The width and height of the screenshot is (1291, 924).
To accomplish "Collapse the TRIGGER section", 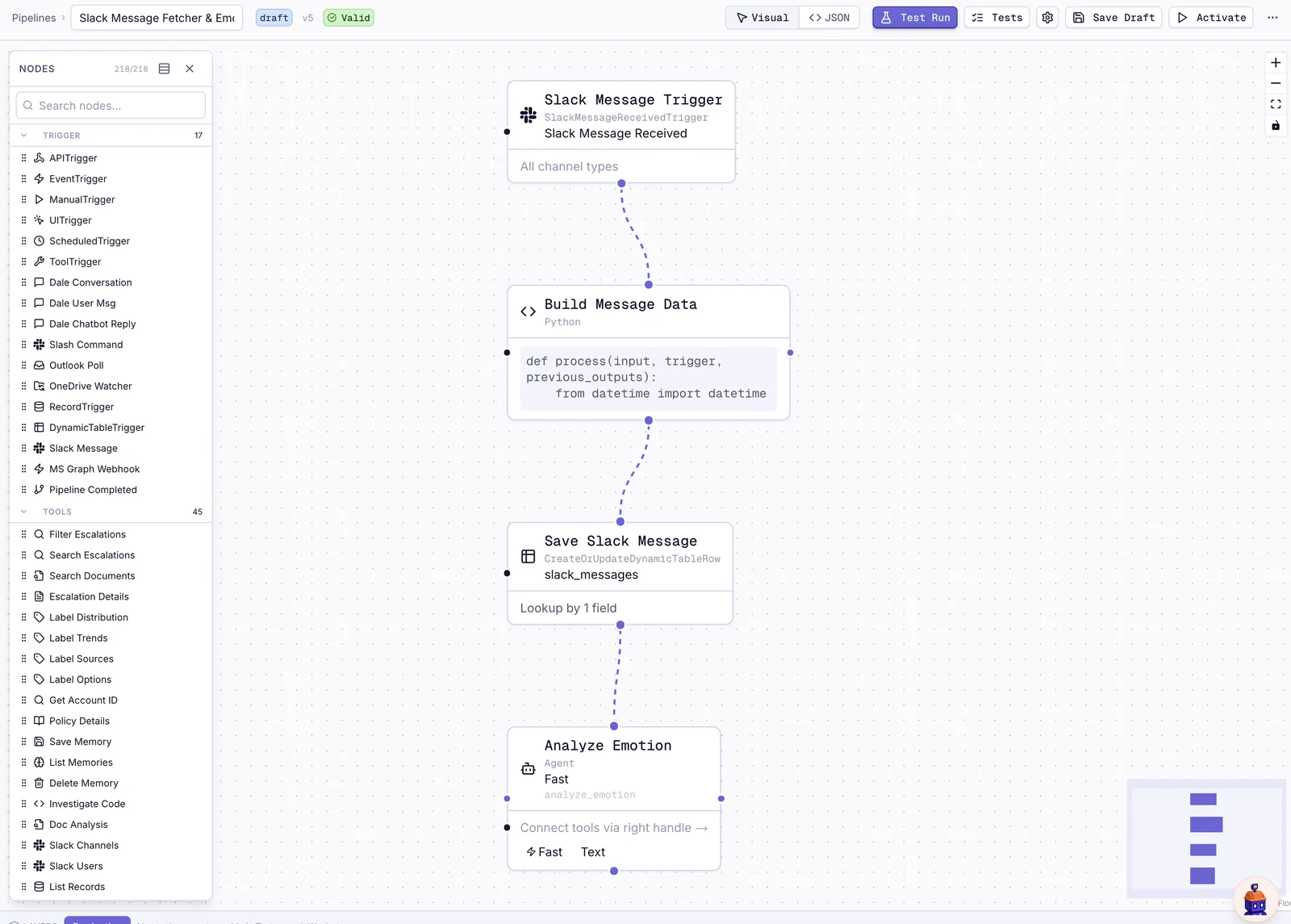I will pyautogui.click(x=24, y=136).
